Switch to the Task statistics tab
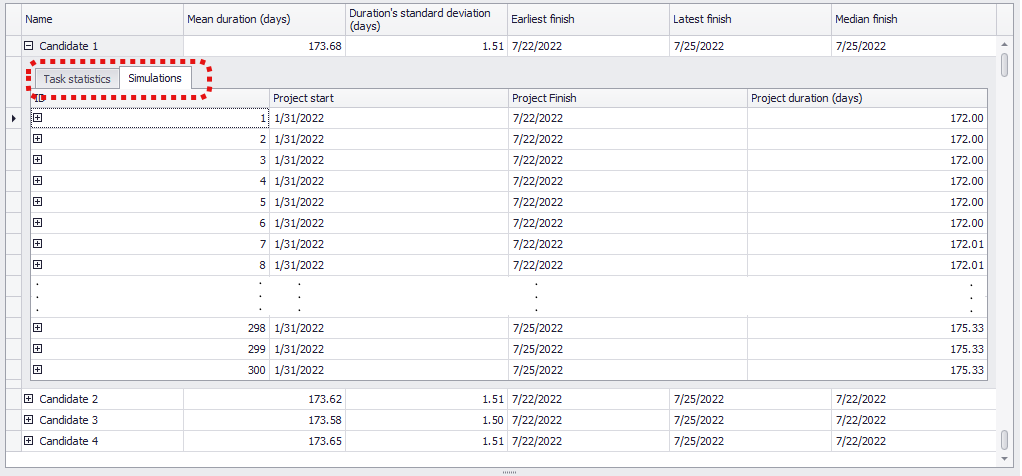Image resolution: width=1022 pixels, height=476 pixels. point(76,79)
